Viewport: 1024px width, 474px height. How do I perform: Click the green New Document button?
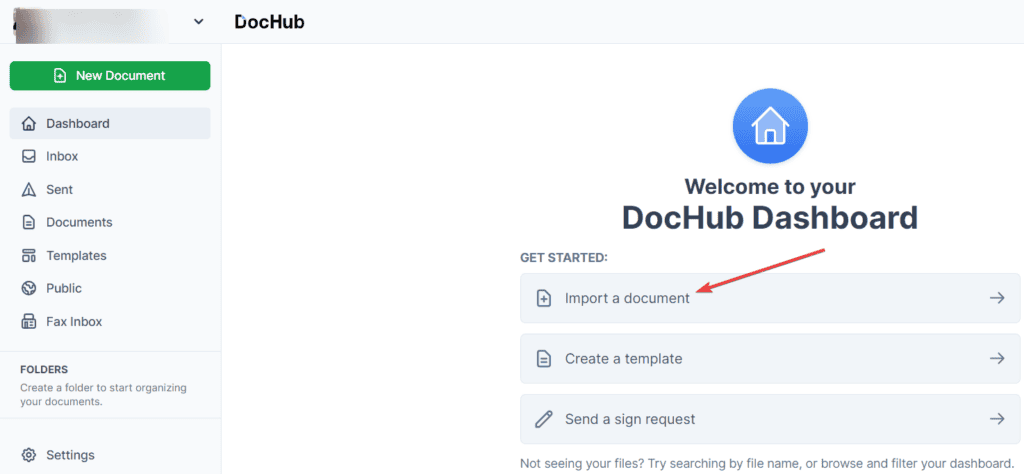coord(110,76)
